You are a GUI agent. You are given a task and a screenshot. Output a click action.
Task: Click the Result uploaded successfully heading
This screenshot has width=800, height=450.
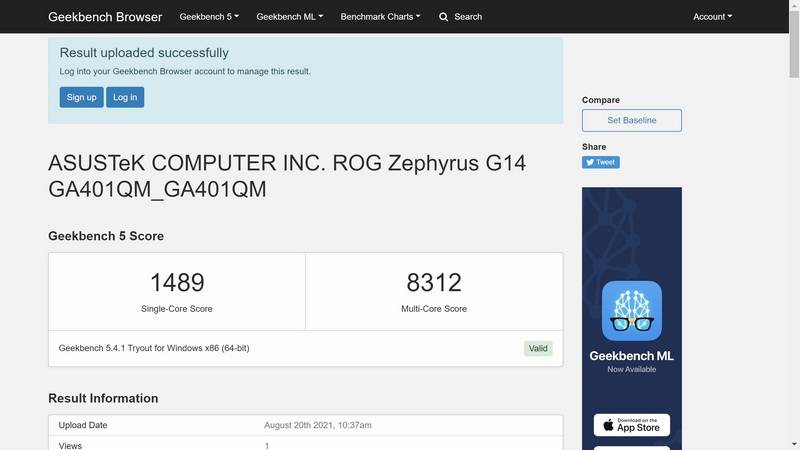(x=144, y=53)
